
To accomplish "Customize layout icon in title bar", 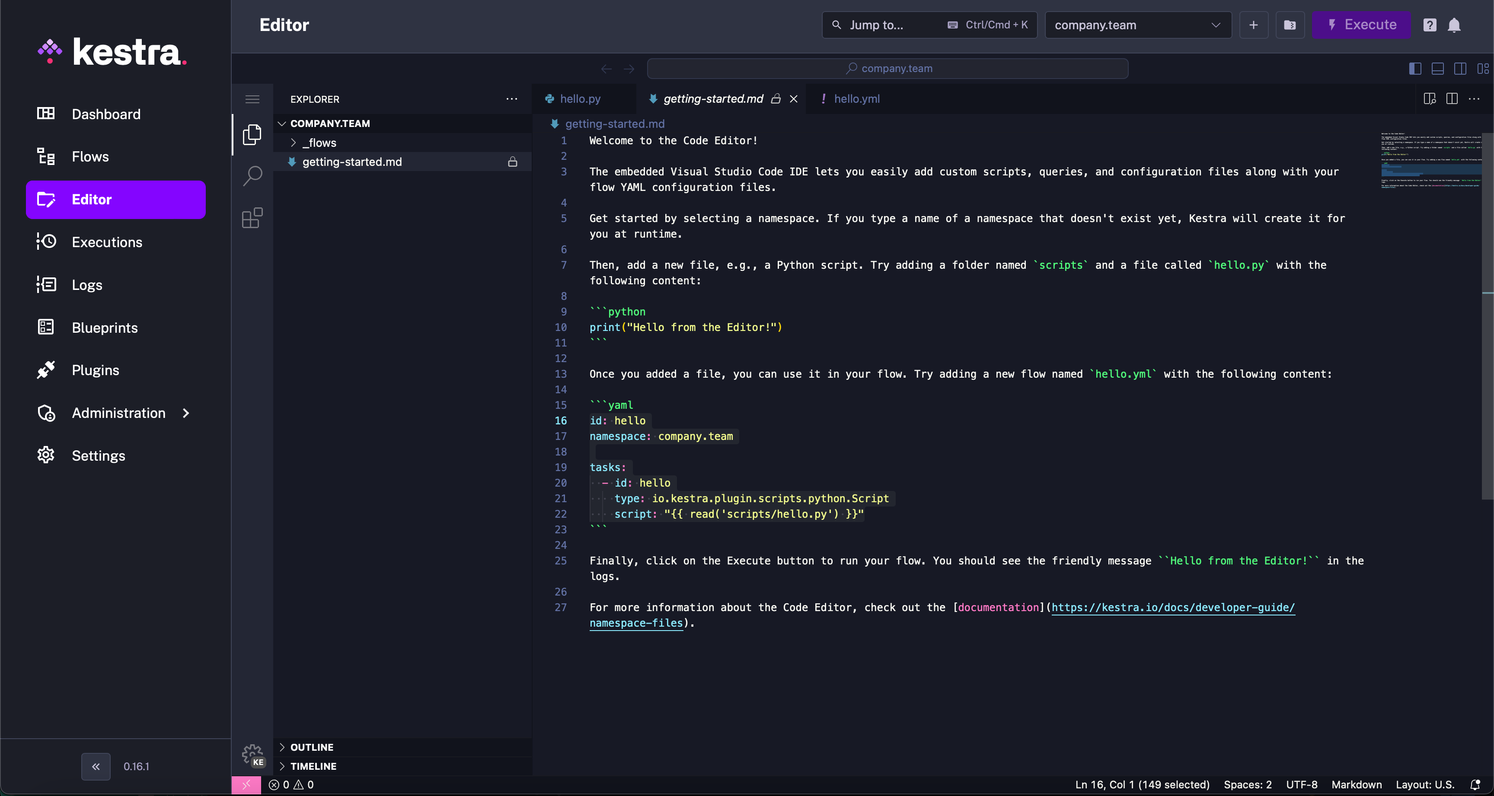I will point(1483,69).
